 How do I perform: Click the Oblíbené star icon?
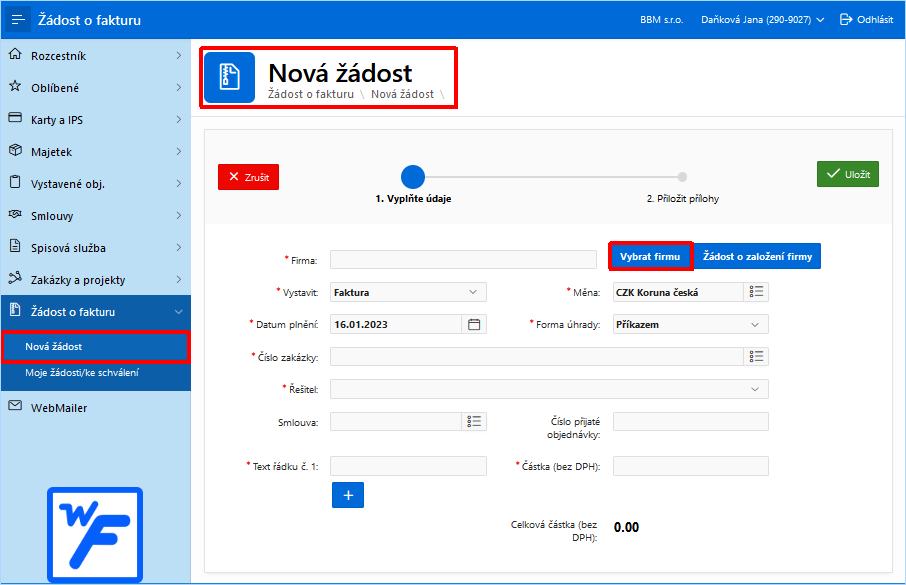[15, 87]
